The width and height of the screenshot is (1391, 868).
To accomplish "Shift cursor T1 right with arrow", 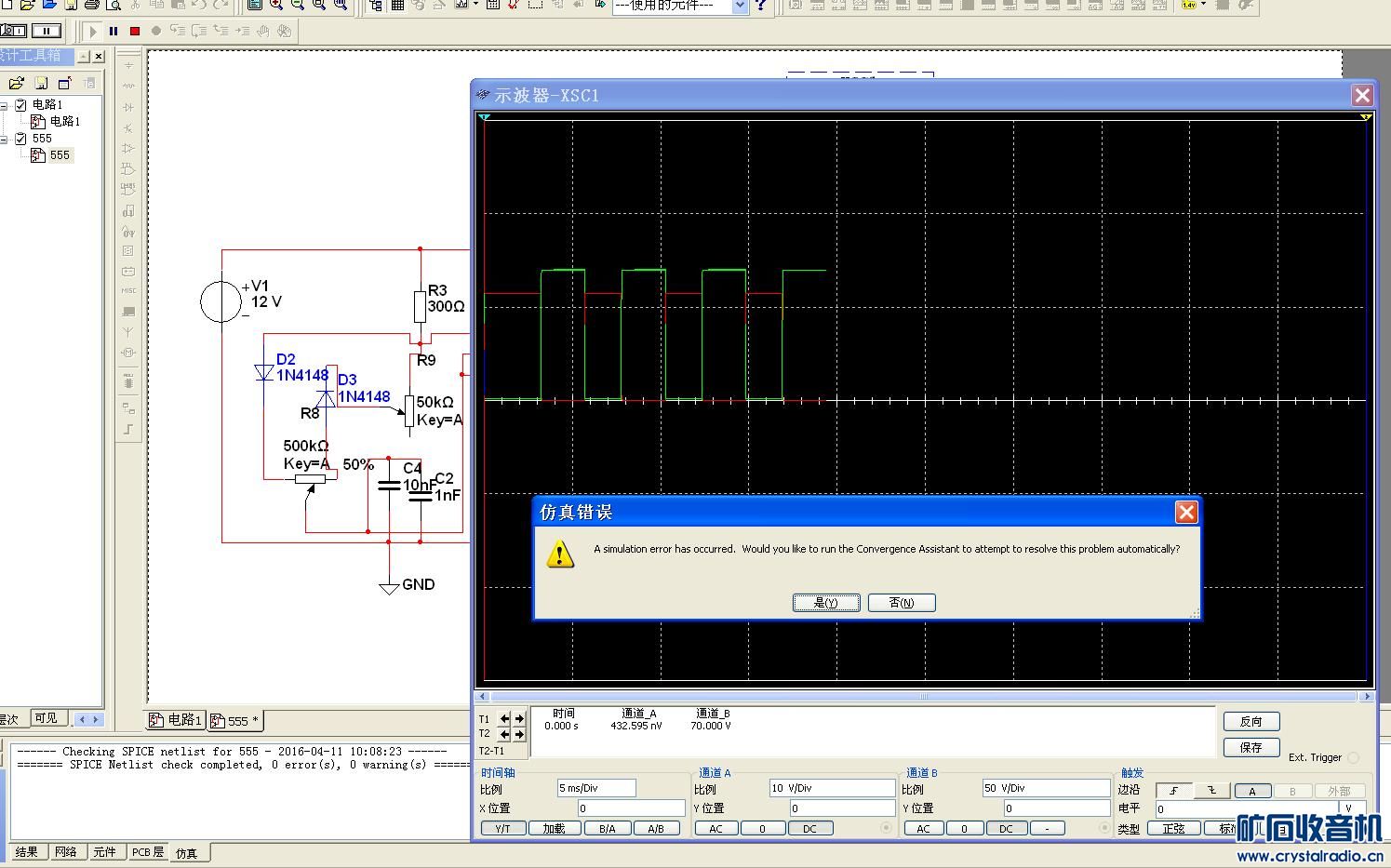I will pyautogui.click(x=519, y=718).
